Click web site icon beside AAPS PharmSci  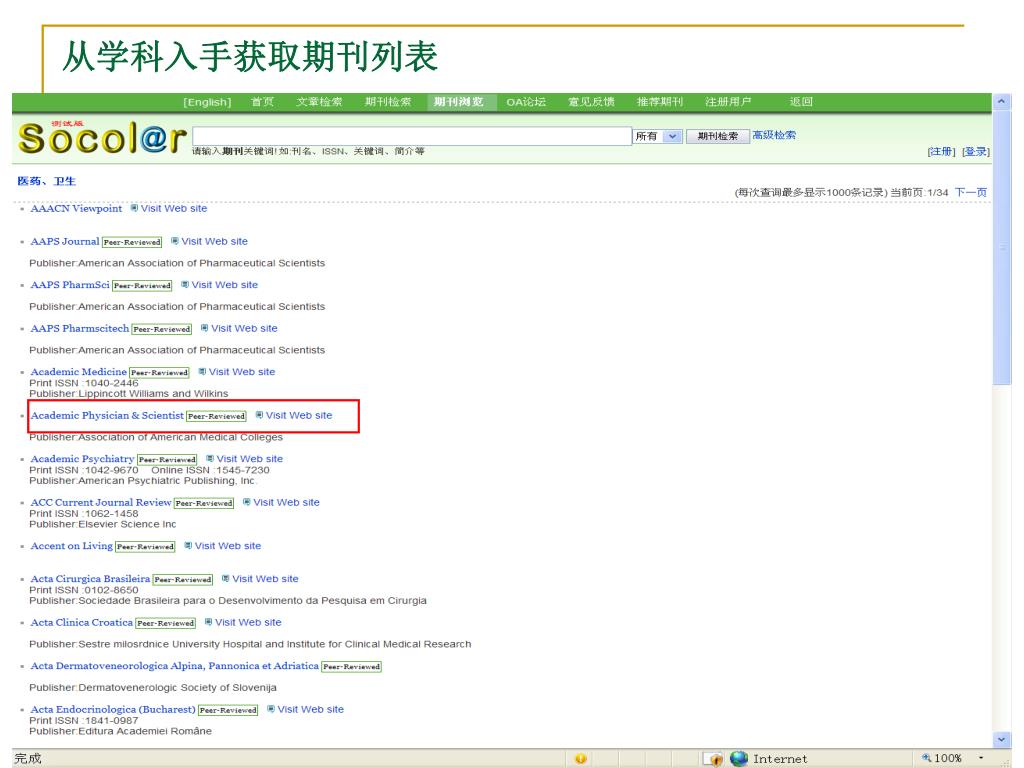(185, 285)
